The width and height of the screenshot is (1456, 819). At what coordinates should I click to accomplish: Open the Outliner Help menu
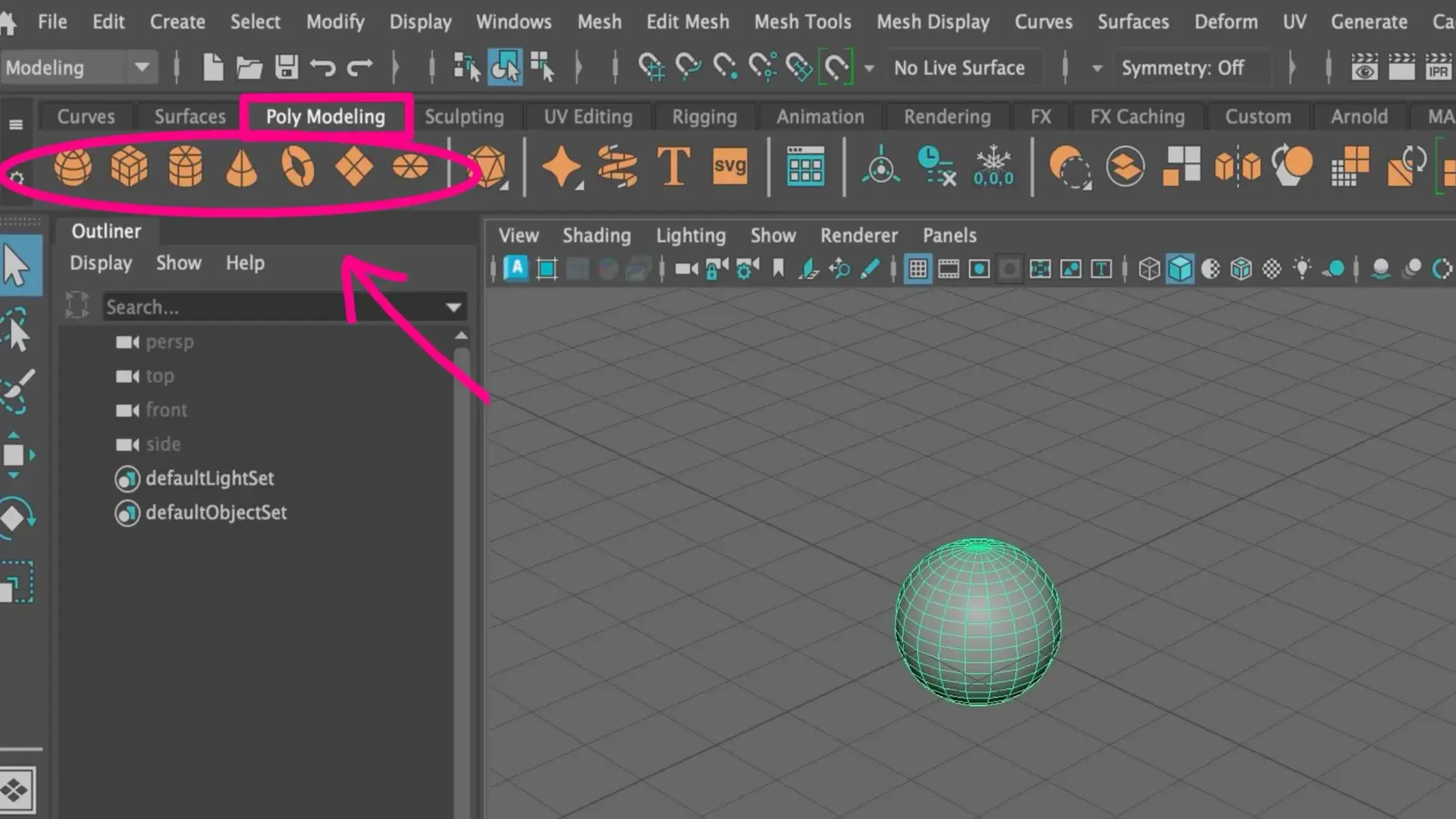(245, 263)
